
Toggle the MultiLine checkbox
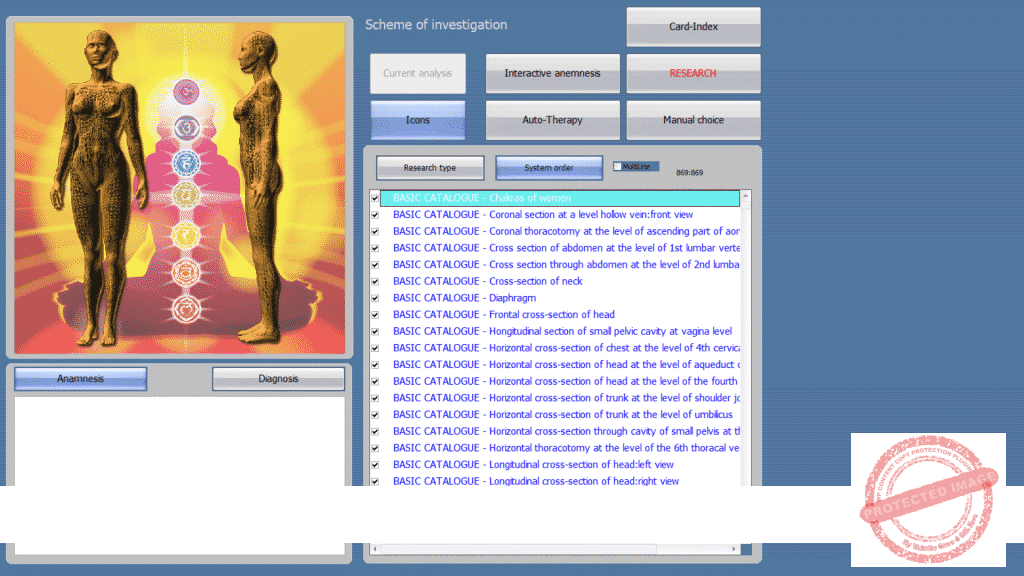[618, 167]
